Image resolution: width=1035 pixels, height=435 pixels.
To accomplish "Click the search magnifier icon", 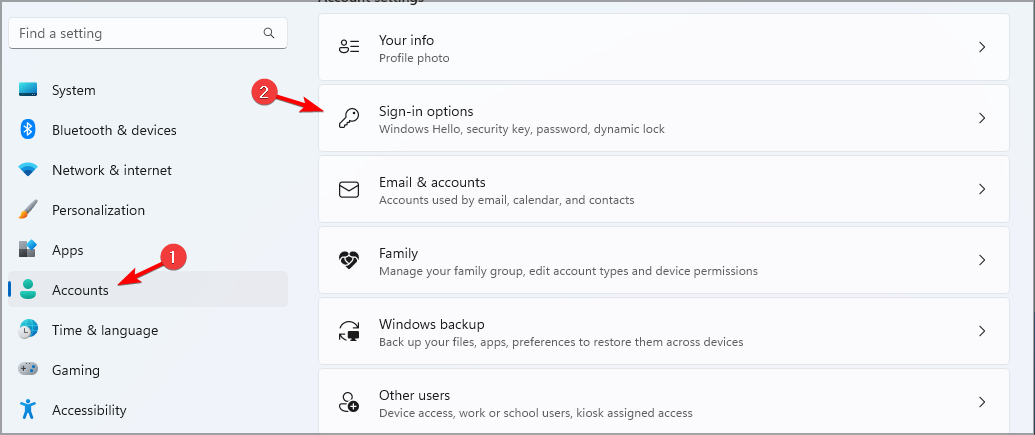I will [269, 33].
